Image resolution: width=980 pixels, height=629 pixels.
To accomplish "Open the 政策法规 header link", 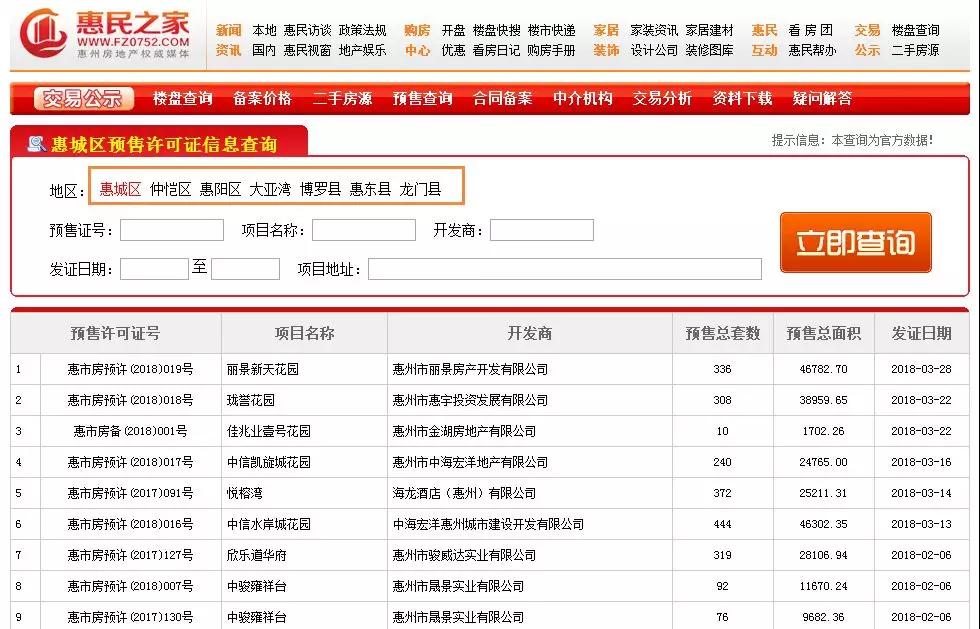I will [362, 30].
